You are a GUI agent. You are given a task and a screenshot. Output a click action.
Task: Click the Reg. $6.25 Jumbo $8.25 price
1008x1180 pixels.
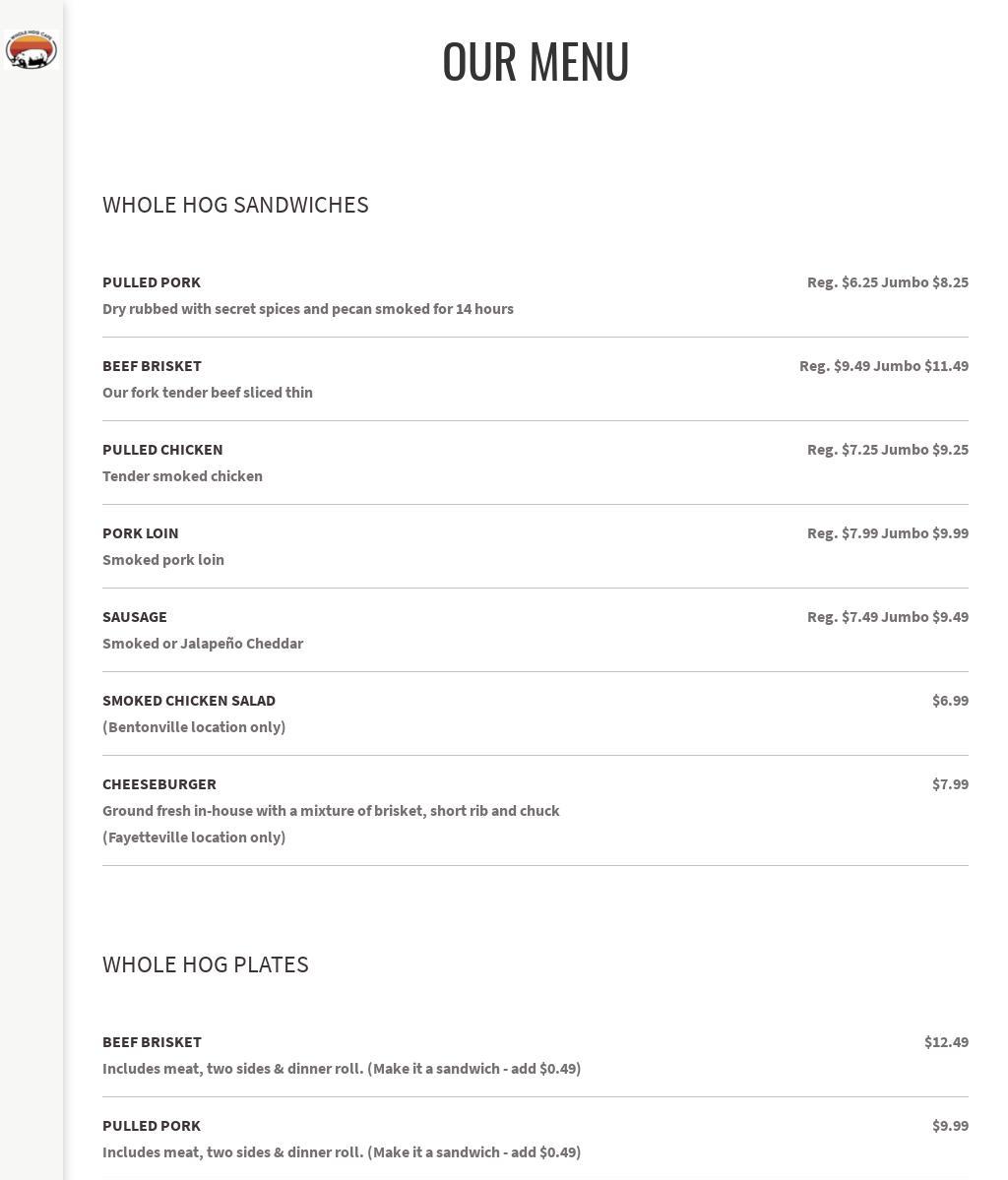tap(887, 282)
